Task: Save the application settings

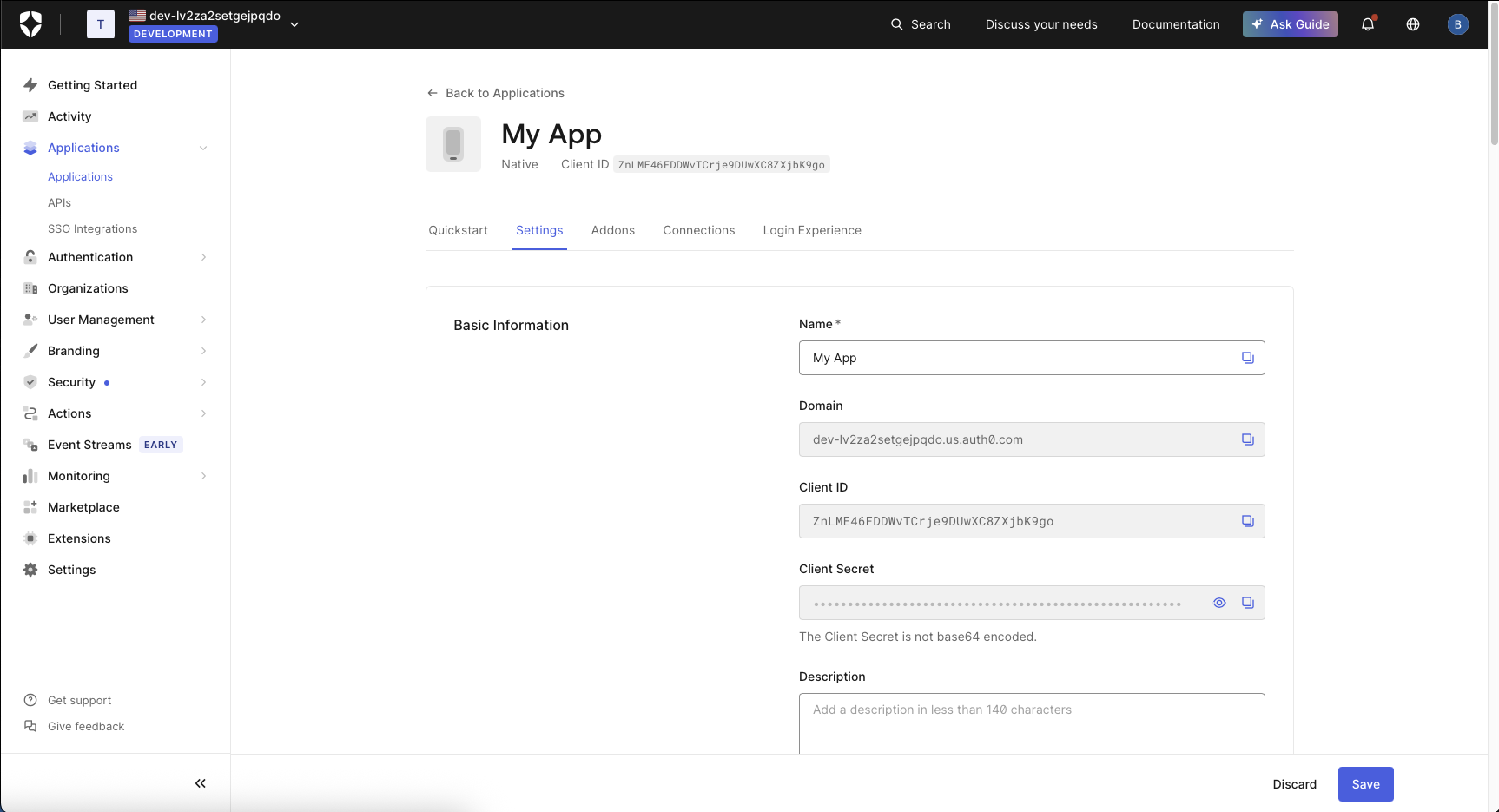Action: (1364, 783)
